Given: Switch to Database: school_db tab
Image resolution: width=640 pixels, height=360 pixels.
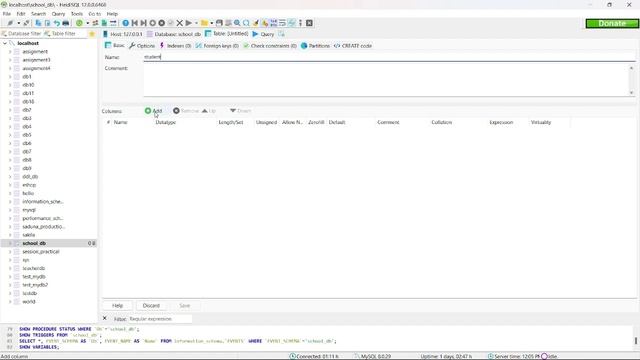Looking at the screenshot, I should click(174, 34).
